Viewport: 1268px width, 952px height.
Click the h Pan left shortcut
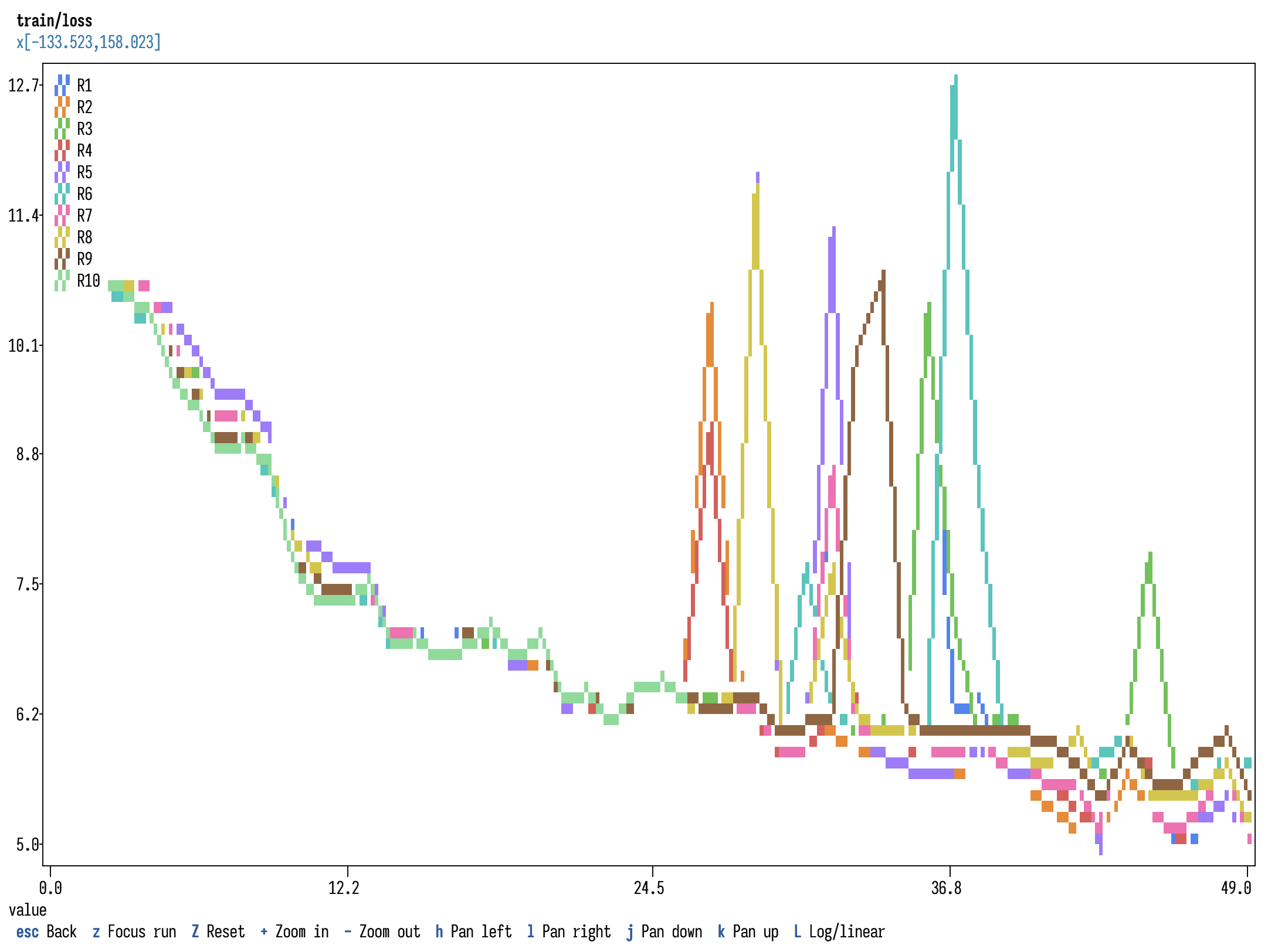[x=473, y=931]
